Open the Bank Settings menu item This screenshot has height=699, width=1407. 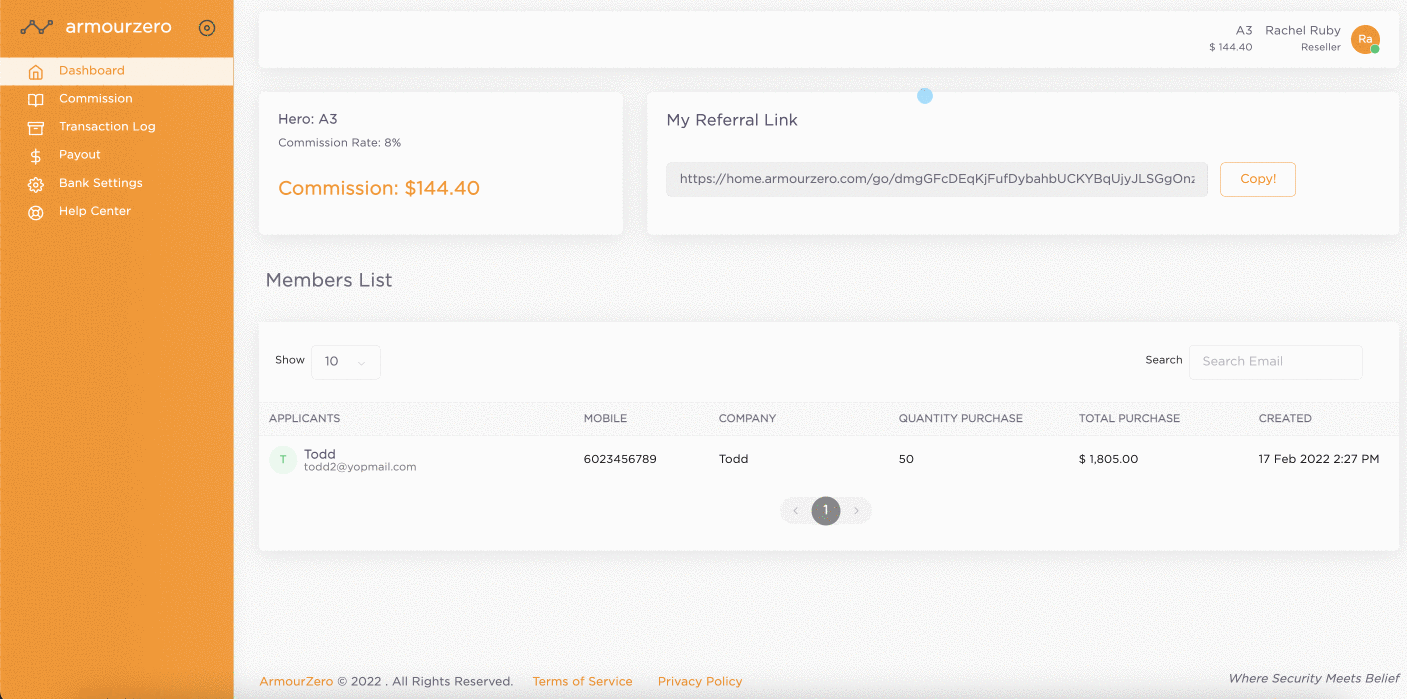[117, 183]
